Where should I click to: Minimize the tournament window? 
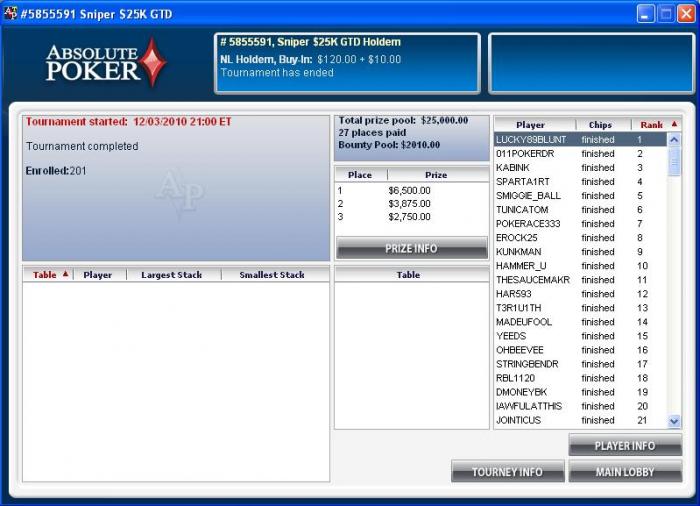click(x=645, y=13)
